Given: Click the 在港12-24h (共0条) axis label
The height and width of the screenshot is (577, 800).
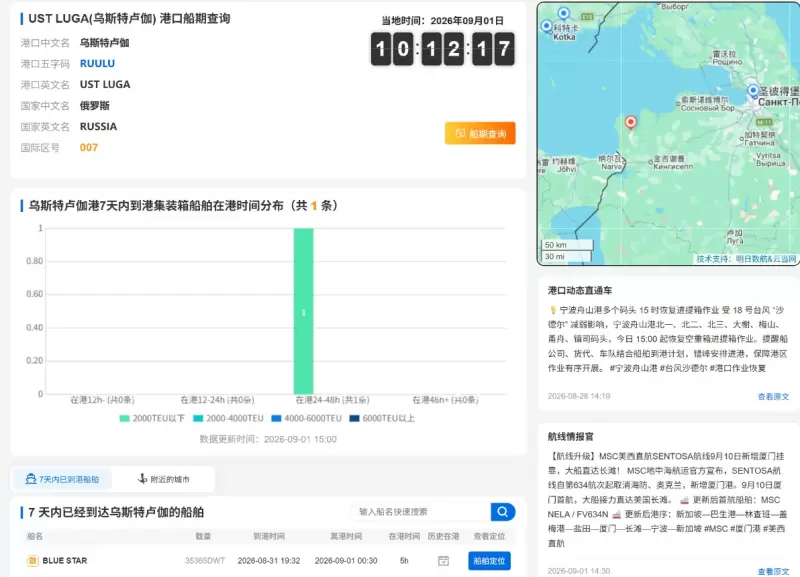Looking at the screenshot, I should coord(217,399).
